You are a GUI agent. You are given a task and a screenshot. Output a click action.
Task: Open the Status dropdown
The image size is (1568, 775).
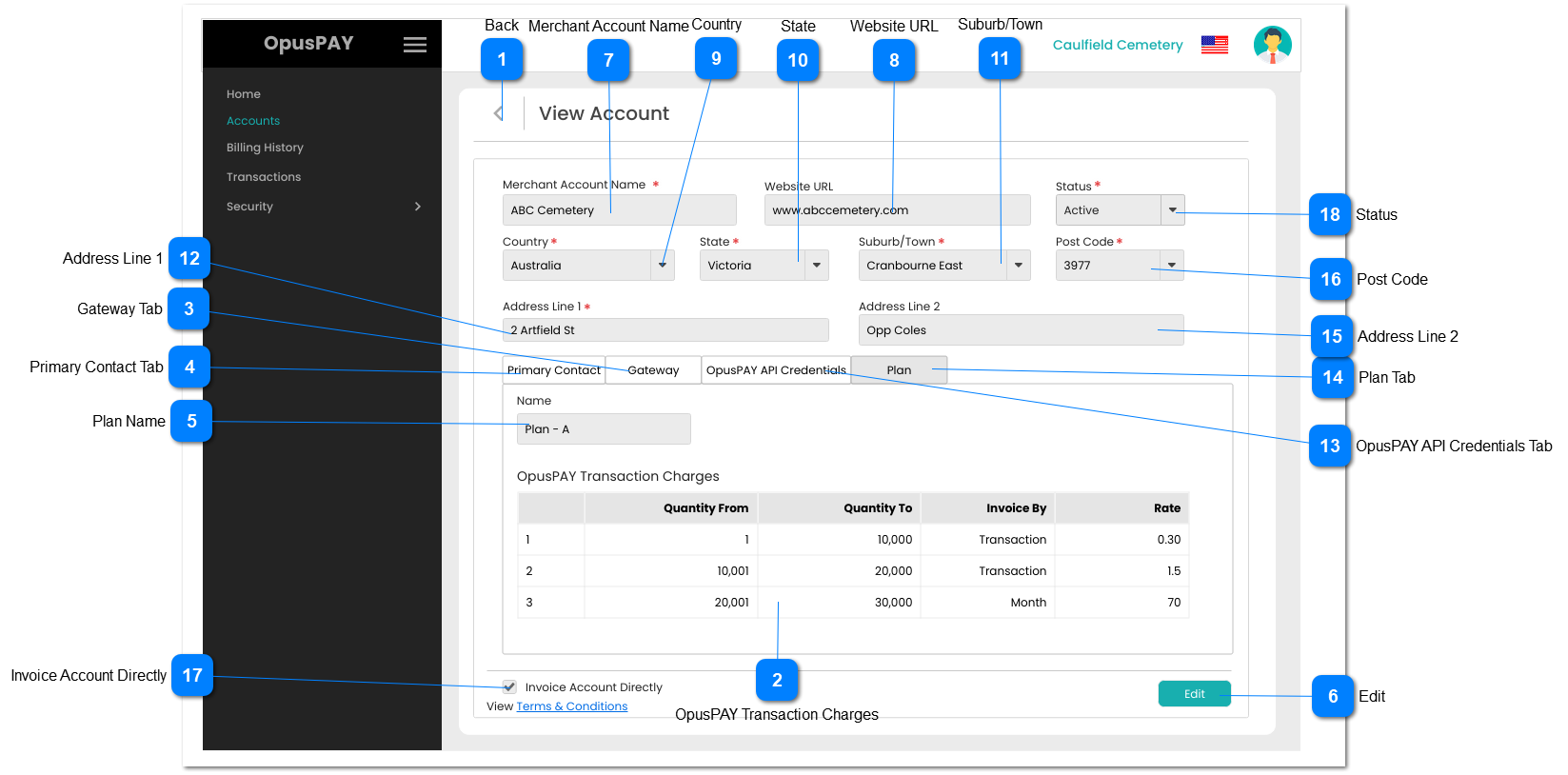click(1172, 209)
